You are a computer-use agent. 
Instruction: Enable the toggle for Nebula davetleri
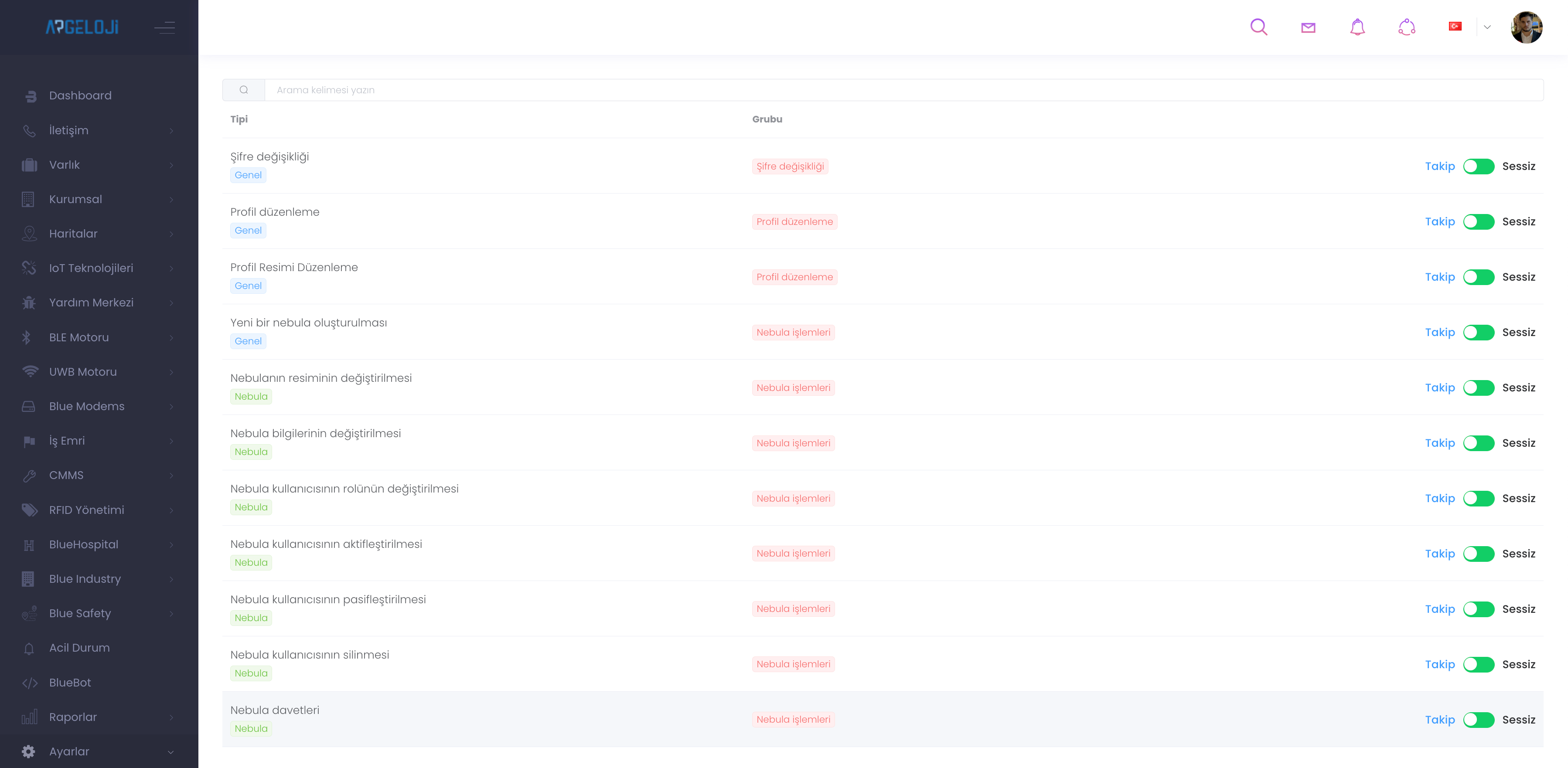click(1479, 719)
